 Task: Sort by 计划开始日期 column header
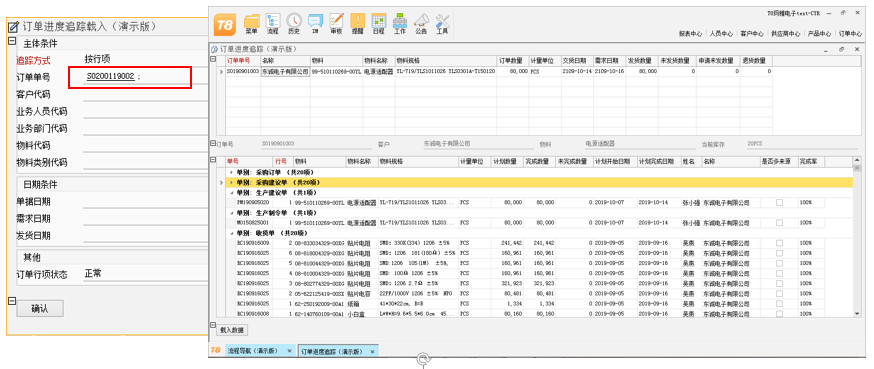615,161
